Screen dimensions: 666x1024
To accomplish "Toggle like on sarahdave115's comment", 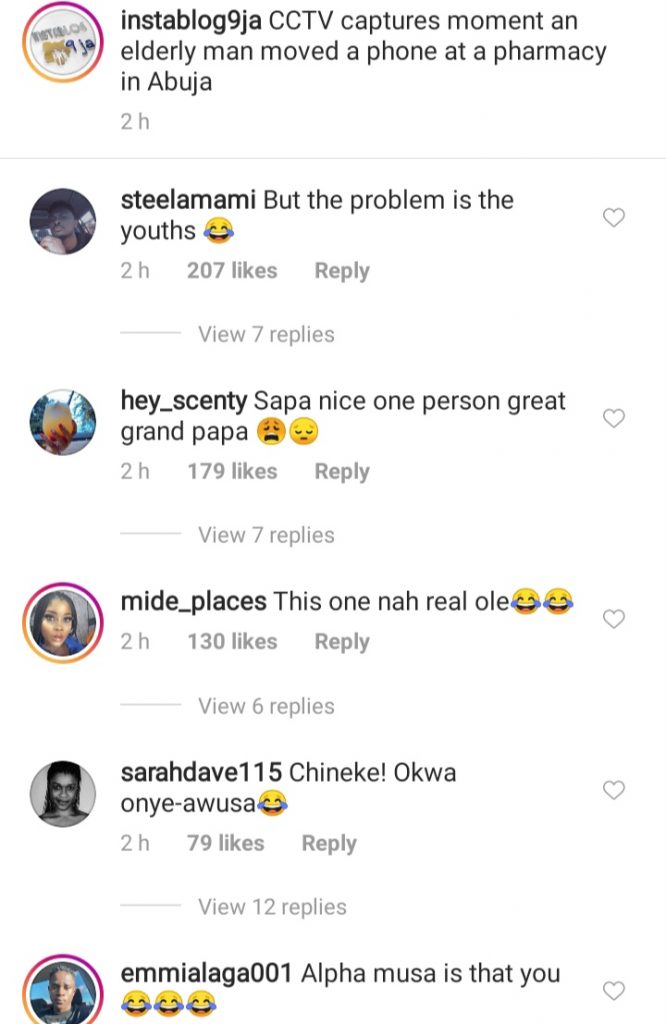I will click(614, 790).
